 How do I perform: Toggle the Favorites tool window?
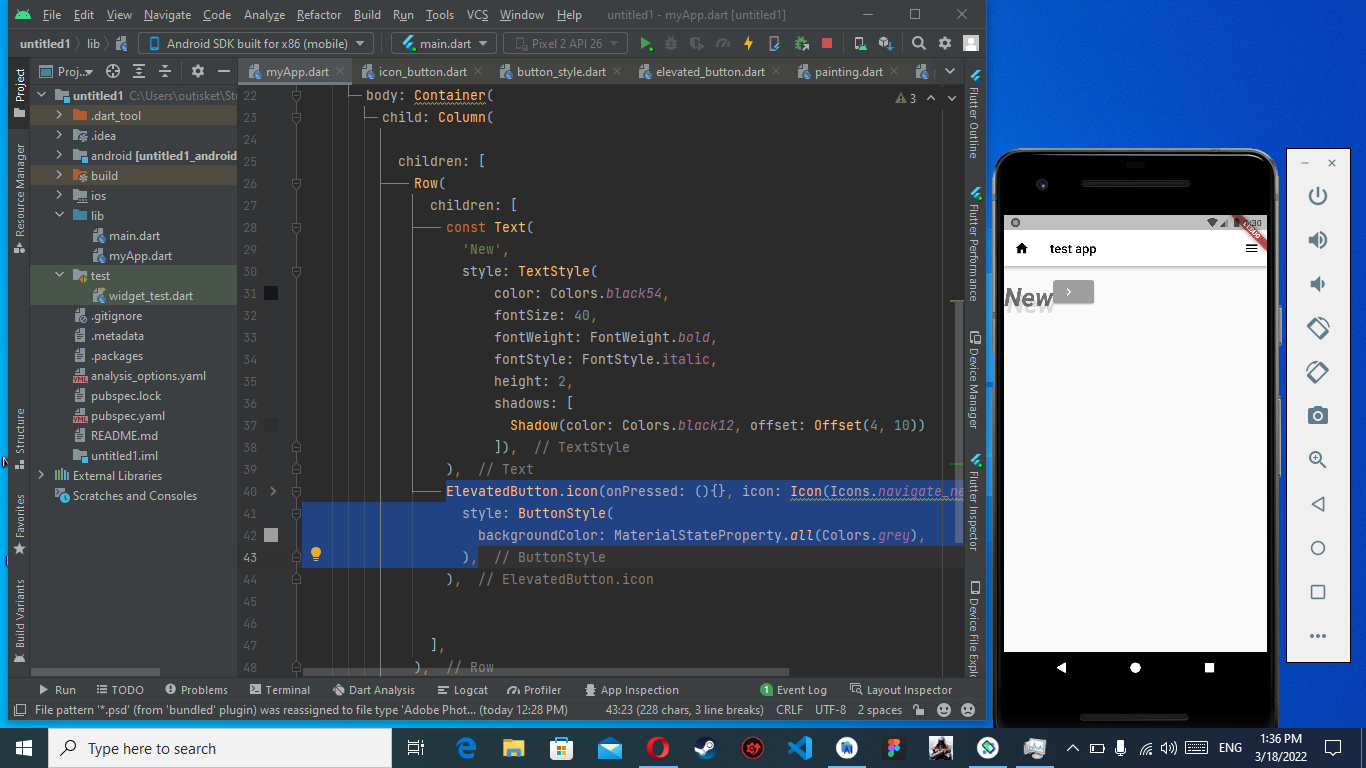pos(19,524)
